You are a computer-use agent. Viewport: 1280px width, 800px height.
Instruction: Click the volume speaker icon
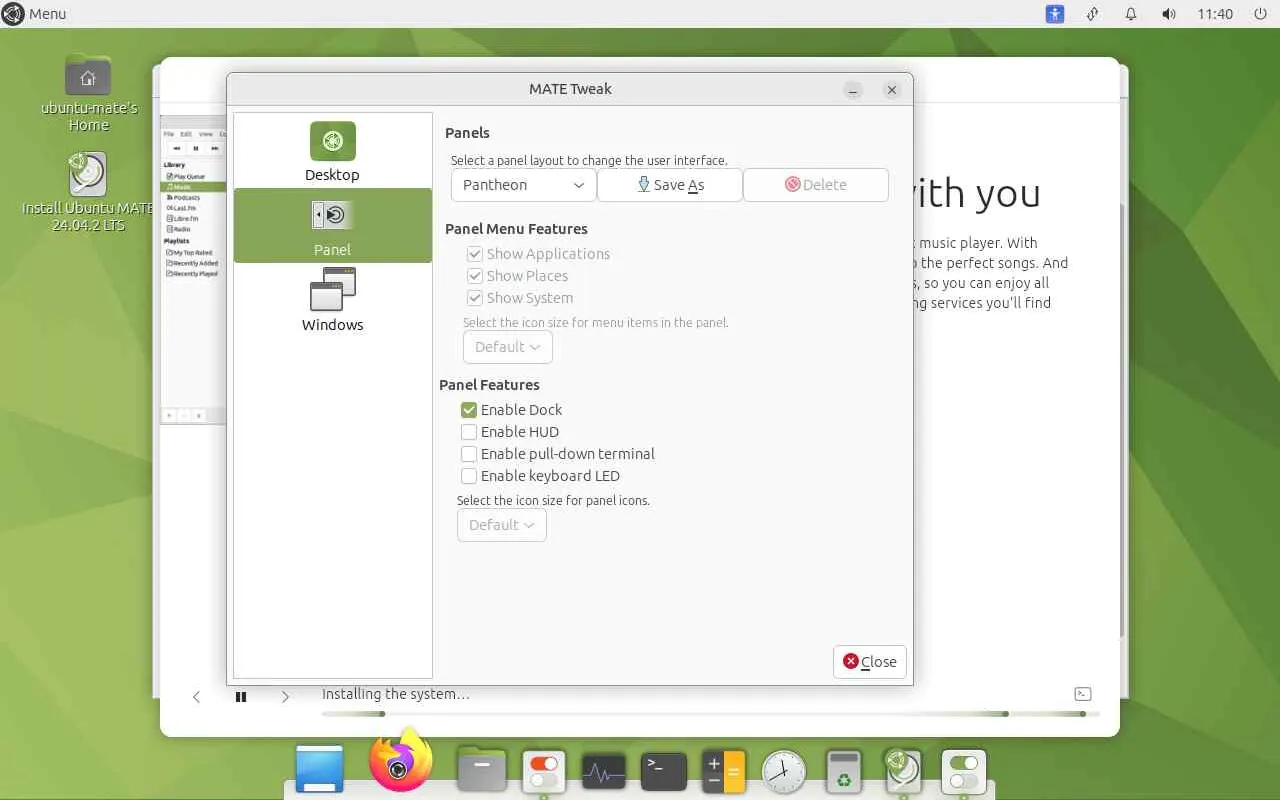click(1169, 14)
